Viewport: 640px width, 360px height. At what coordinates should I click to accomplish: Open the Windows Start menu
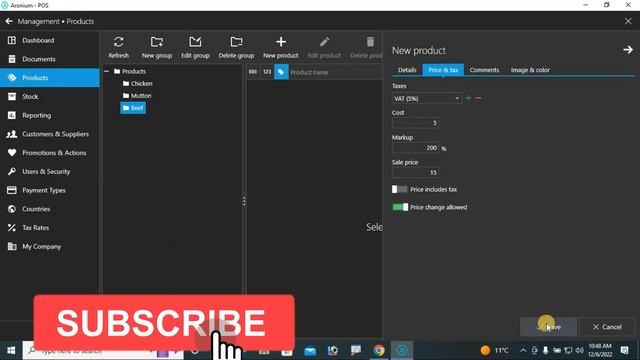11,350
